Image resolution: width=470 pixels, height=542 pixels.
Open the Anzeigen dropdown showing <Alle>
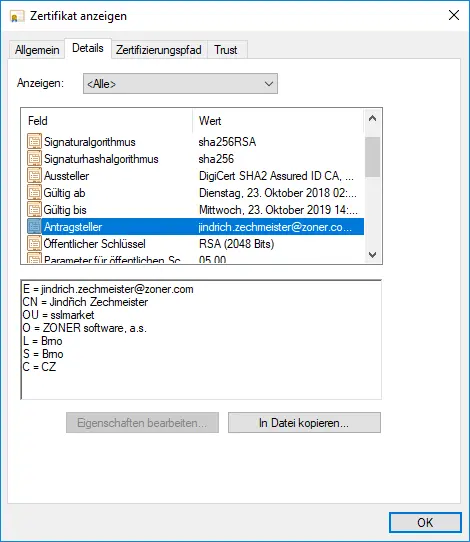pos(180,84)
